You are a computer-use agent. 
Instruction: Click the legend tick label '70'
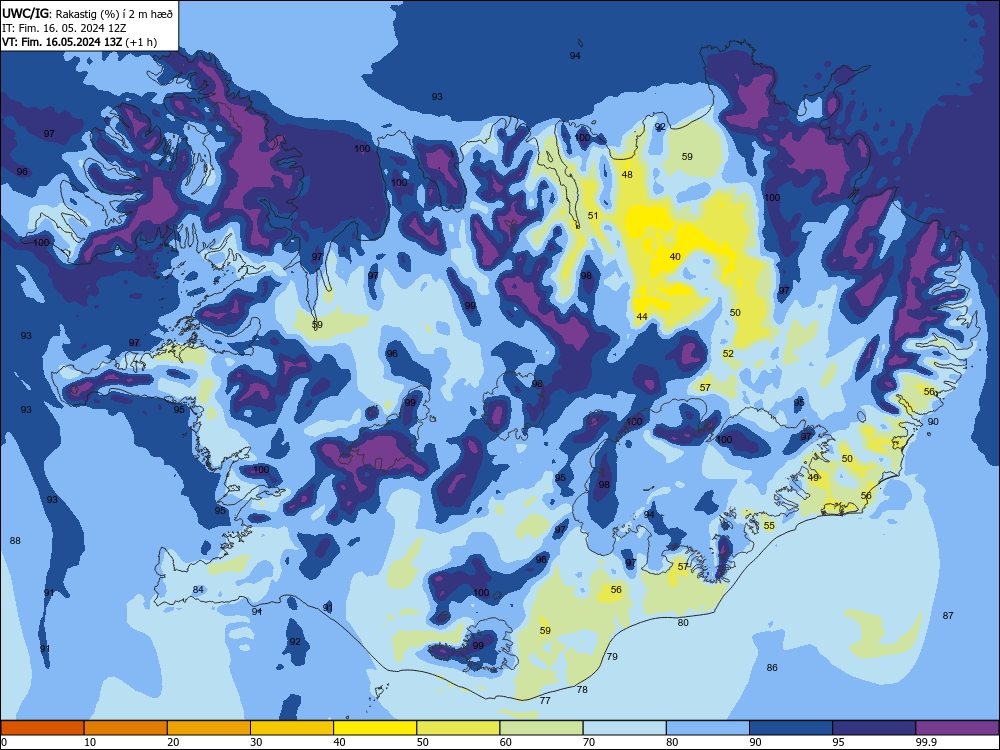coord(589,742)
